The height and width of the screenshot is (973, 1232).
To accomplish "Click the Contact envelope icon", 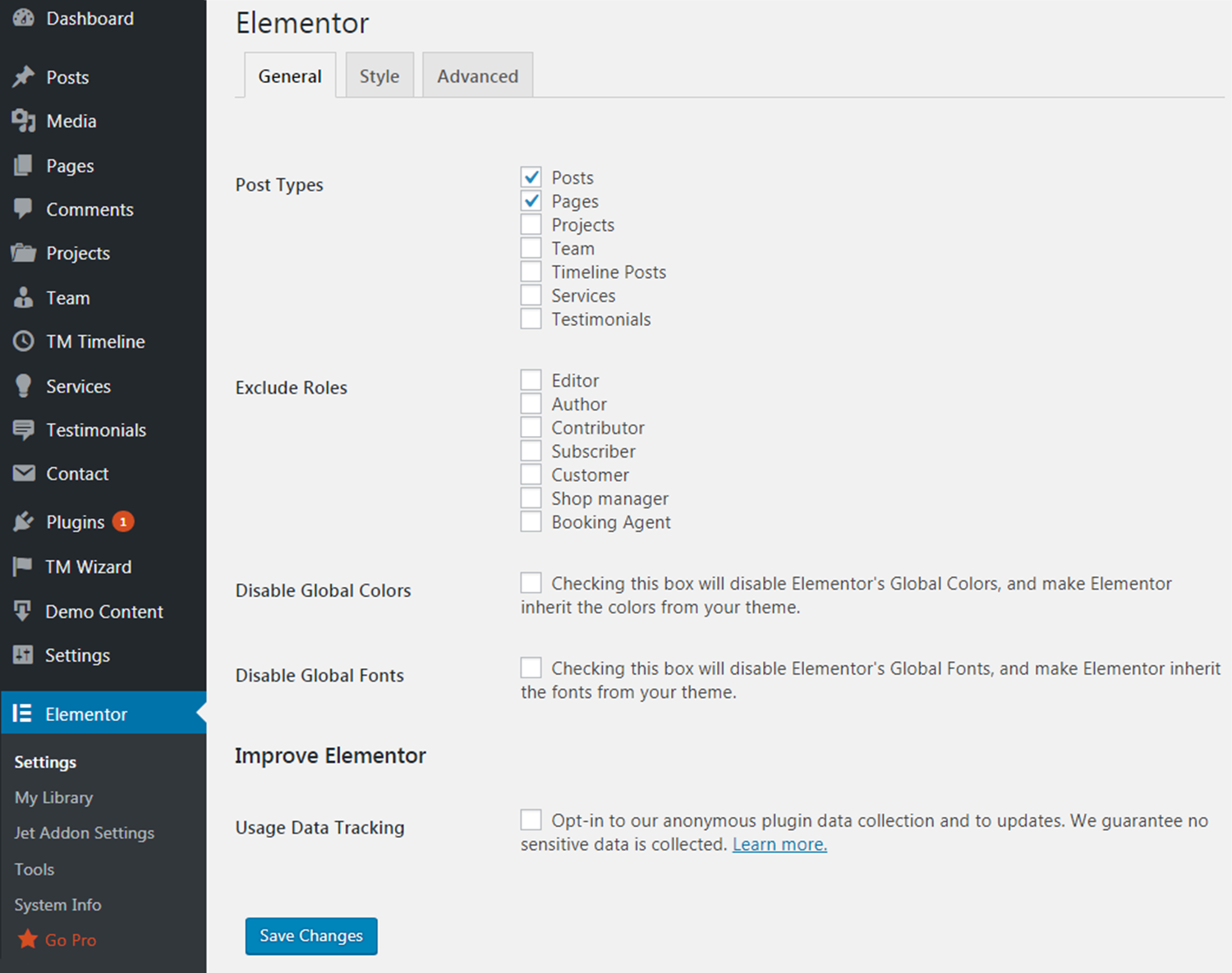I will 24,474.
